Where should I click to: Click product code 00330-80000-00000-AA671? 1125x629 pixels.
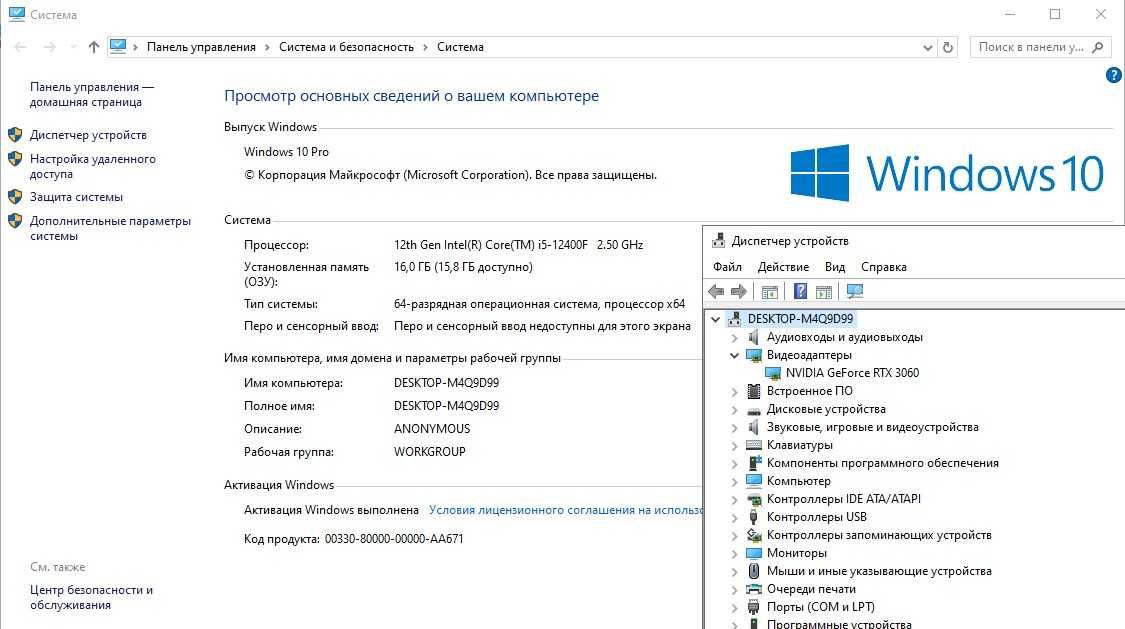pyautogui.click(x=394, y=539)
